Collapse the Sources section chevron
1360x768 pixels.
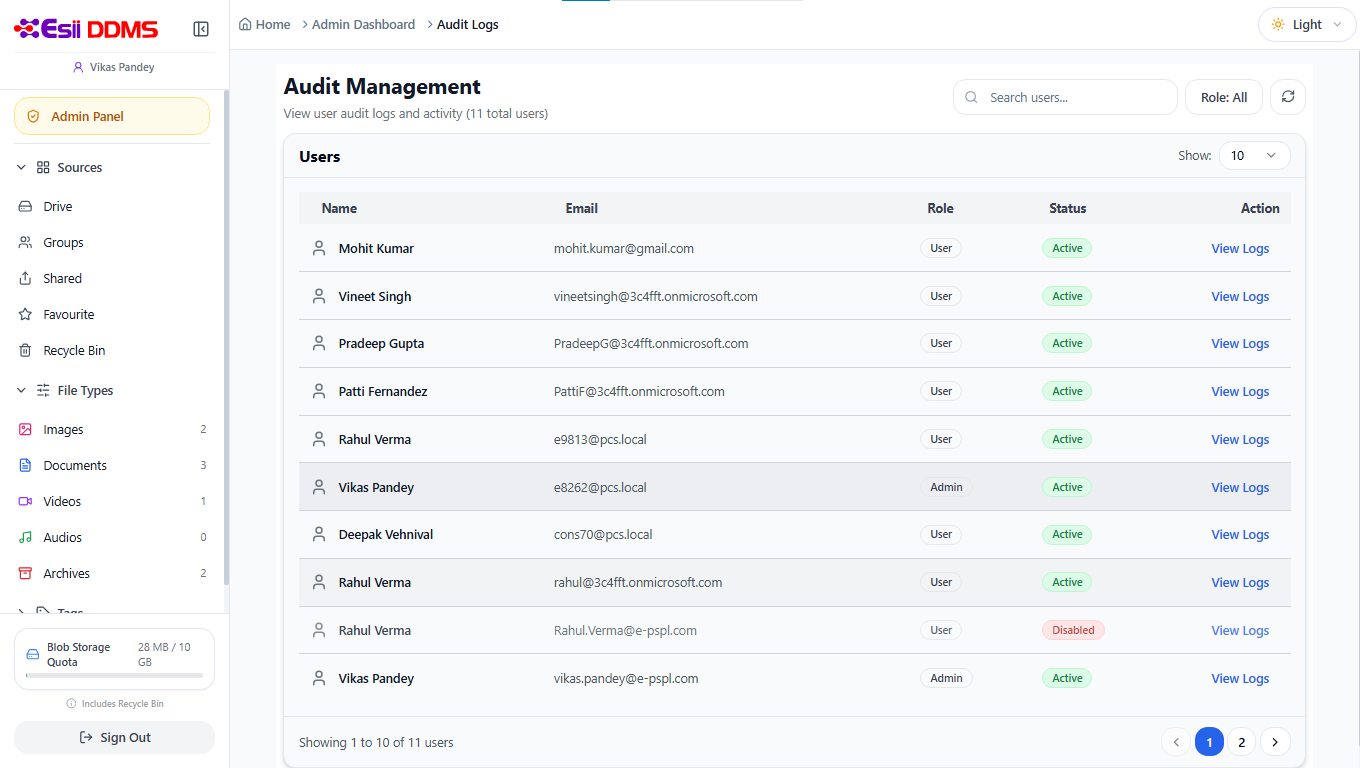(21, 167)
